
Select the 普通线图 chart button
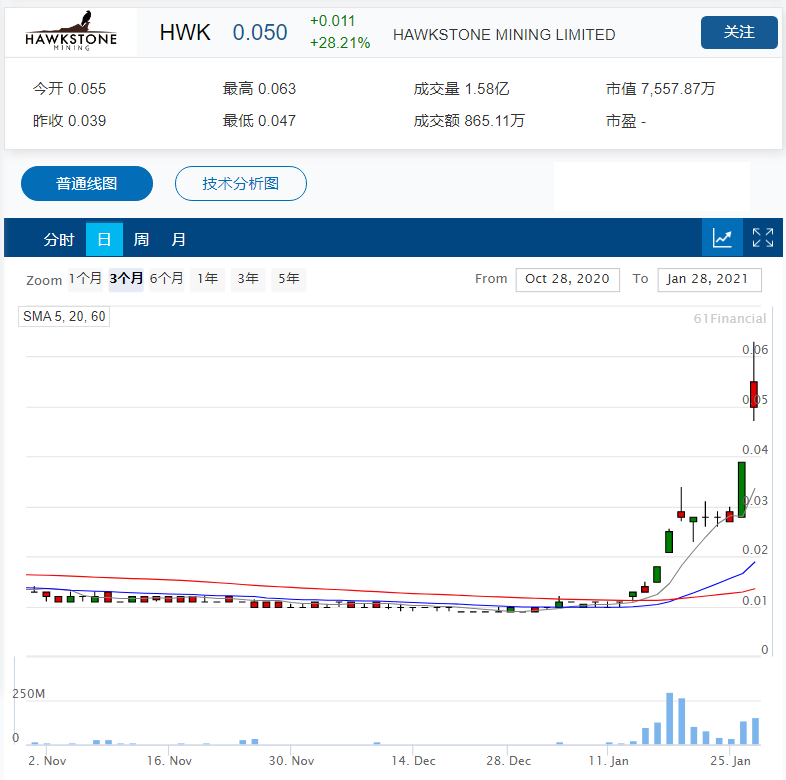(x=87, y=183)
